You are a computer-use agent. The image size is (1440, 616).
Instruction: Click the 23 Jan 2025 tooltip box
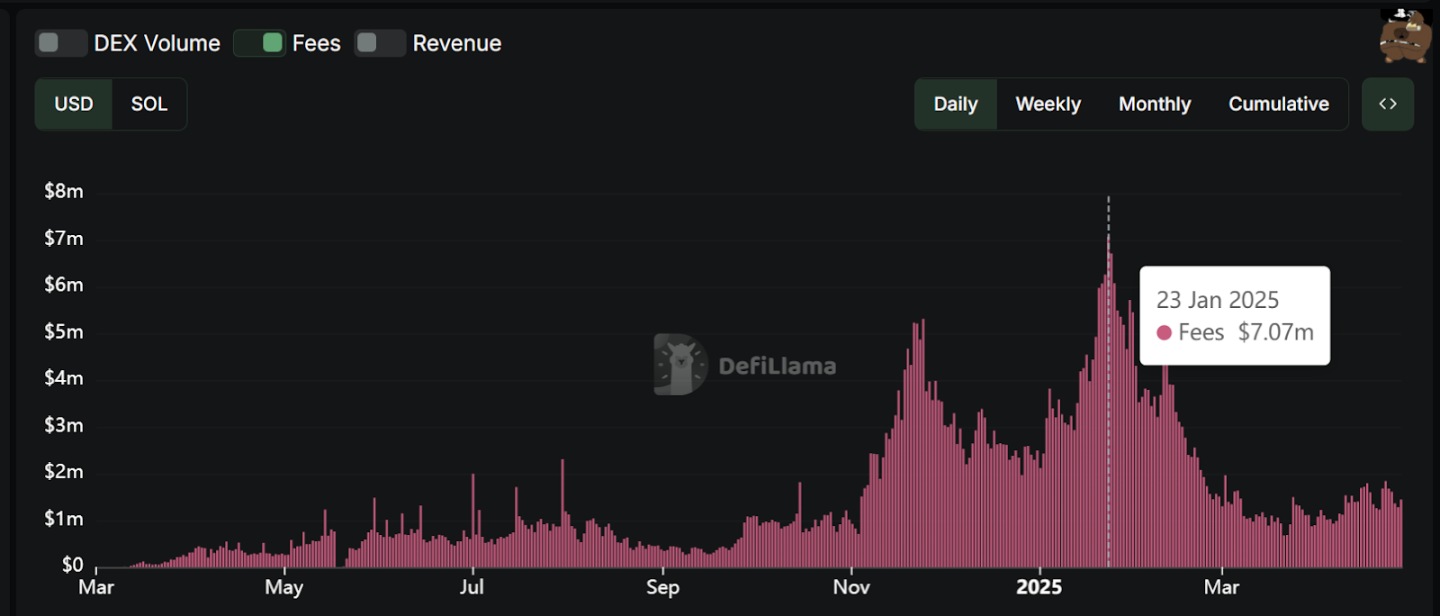coord(1234,315)
